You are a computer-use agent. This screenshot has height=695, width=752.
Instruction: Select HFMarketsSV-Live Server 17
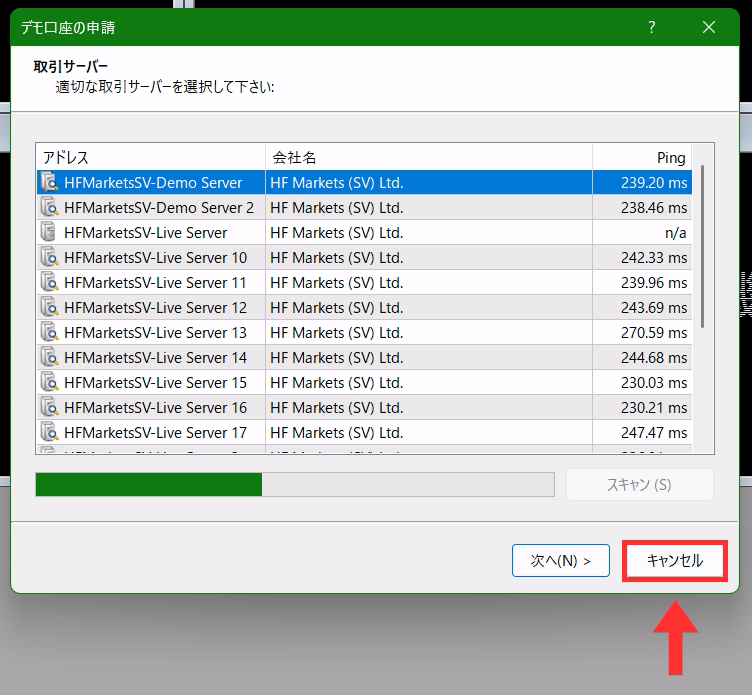point(155,433)
